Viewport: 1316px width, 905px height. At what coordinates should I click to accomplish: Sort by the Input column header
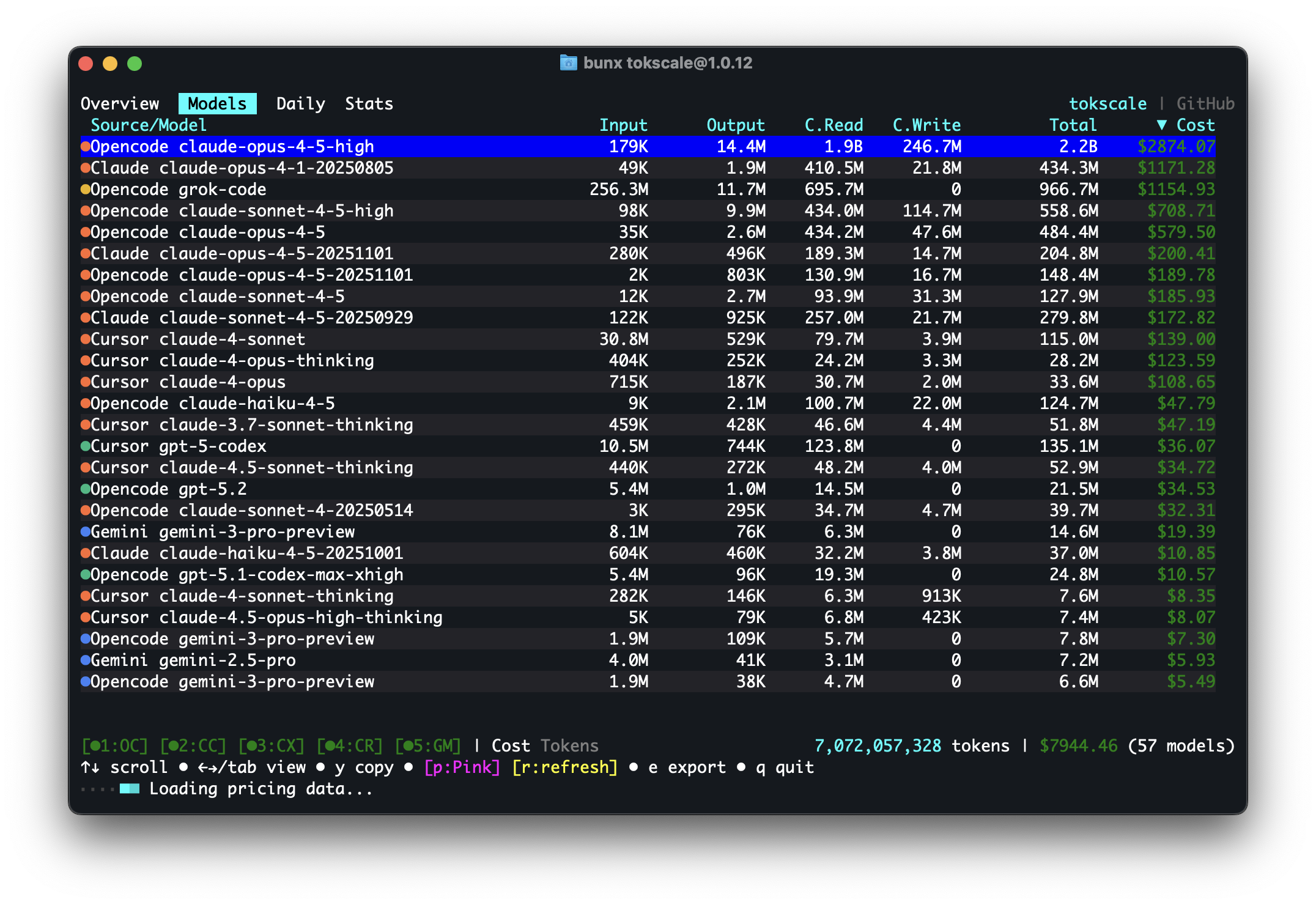pos(623,125)
